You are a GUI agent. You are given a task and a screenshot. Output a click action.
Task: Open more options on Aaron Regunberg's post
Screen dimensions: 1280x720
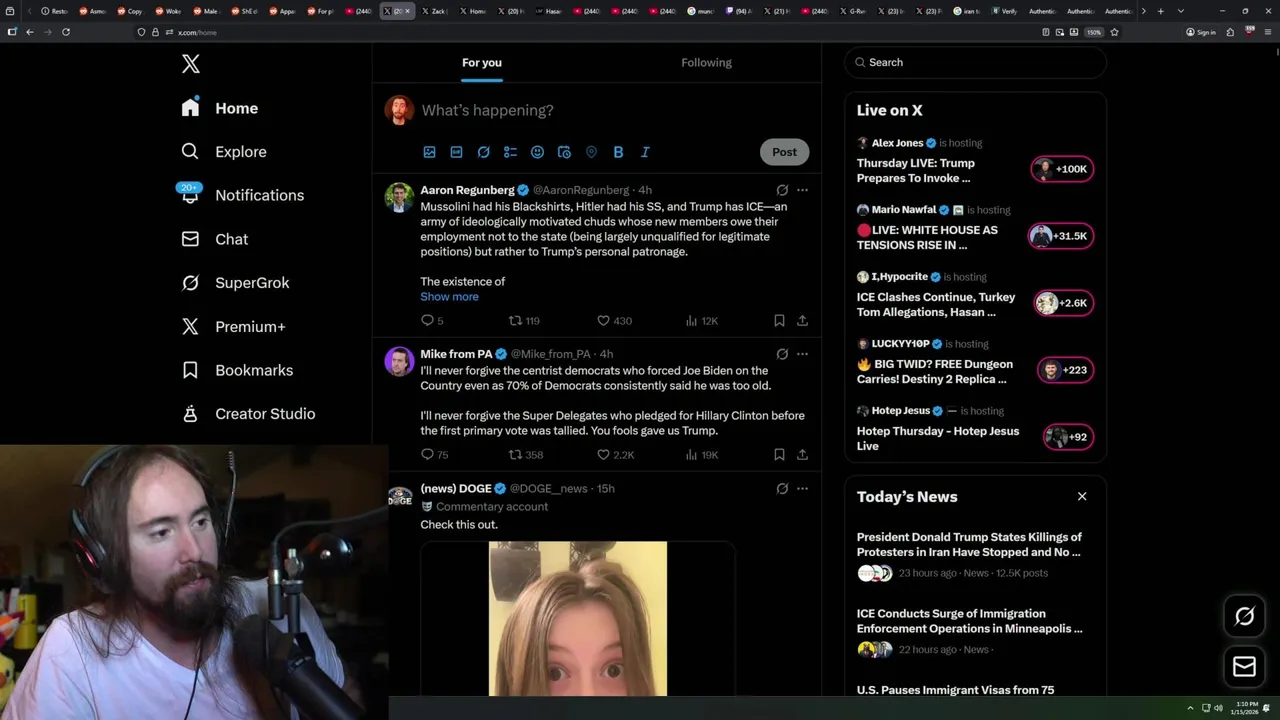802,190
